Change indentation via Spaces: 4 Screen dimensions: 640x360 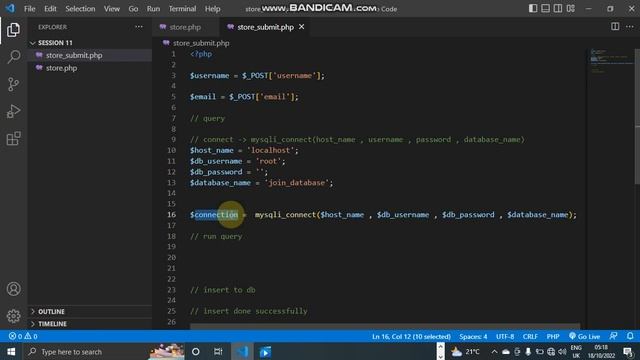coord(473,336)
